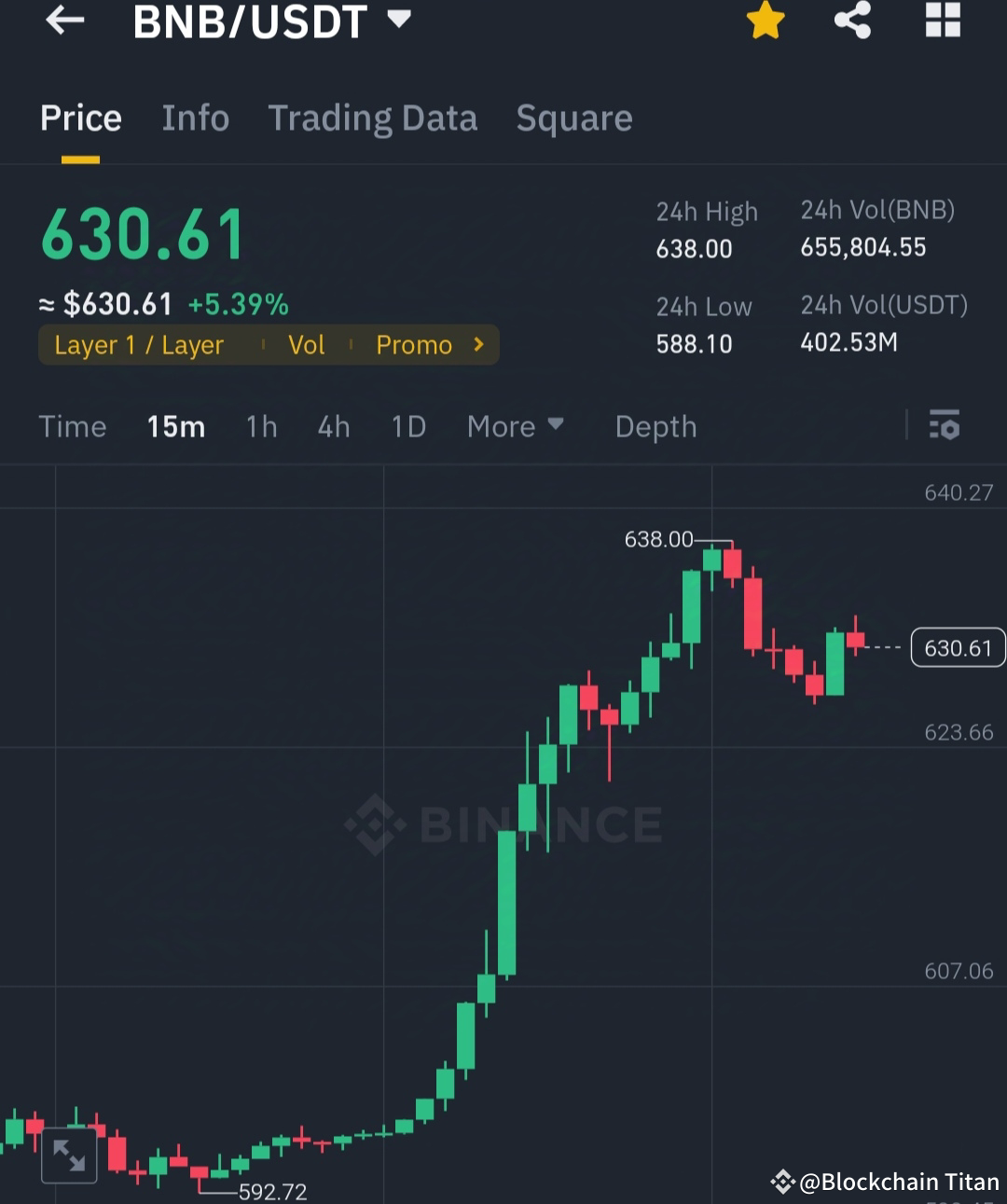Enable the 1D timeframe view
Viewport: 1007px width, 1204px height.
click(407, 426)
